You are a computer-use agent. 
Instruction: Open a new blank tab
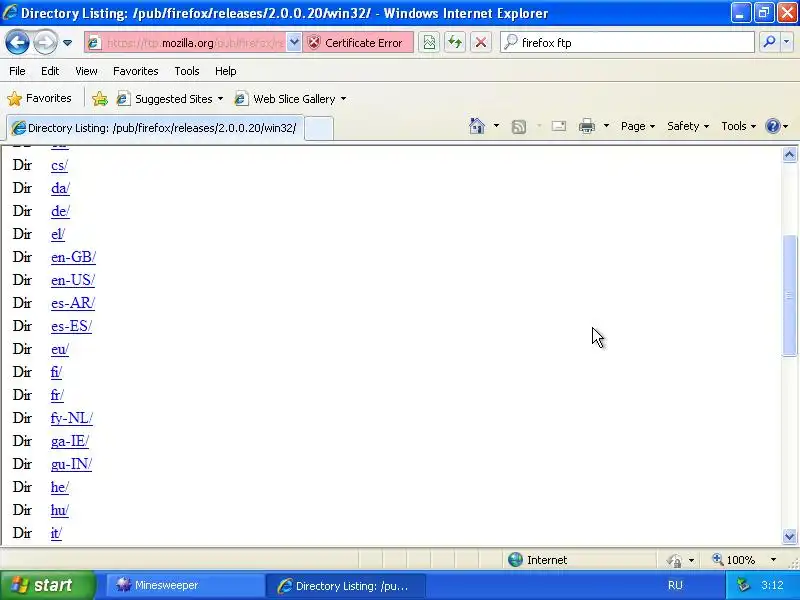tap(319, 128)
